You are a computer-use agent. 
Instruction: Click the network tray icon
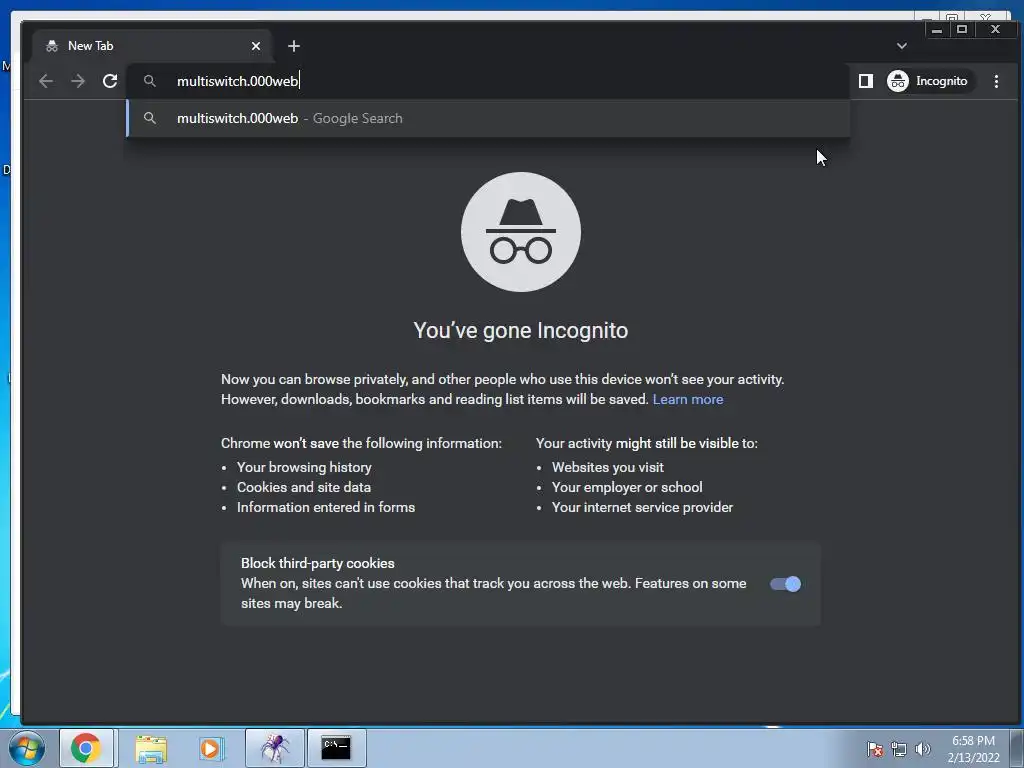point(899,749)
